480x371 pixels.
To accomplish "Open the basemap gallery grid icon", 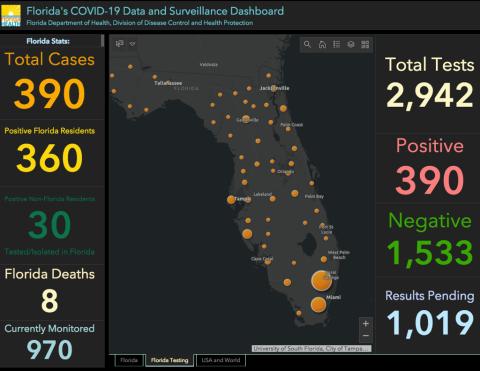I will click(365, 44).
